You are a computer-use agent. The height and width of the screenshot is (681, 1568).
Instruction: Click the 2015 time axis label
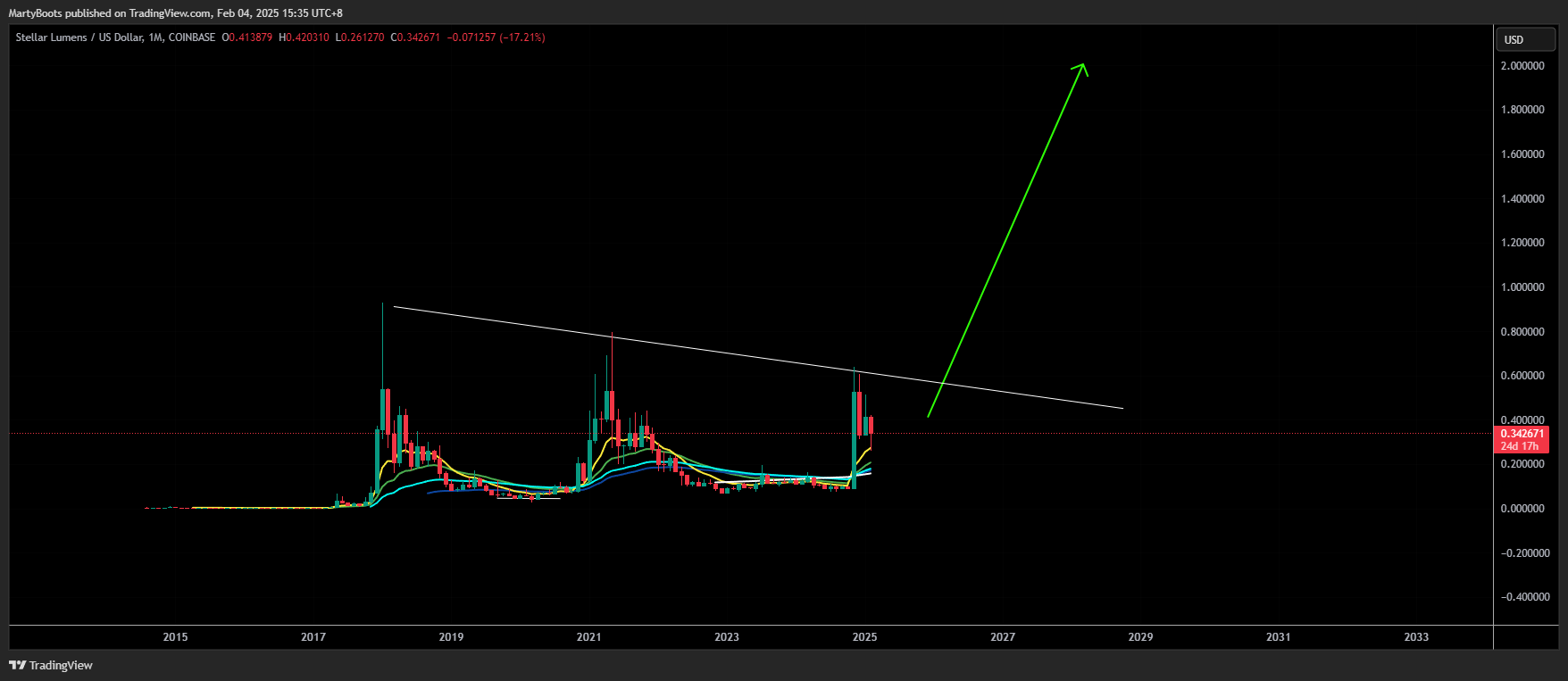[x=175, y=637]
